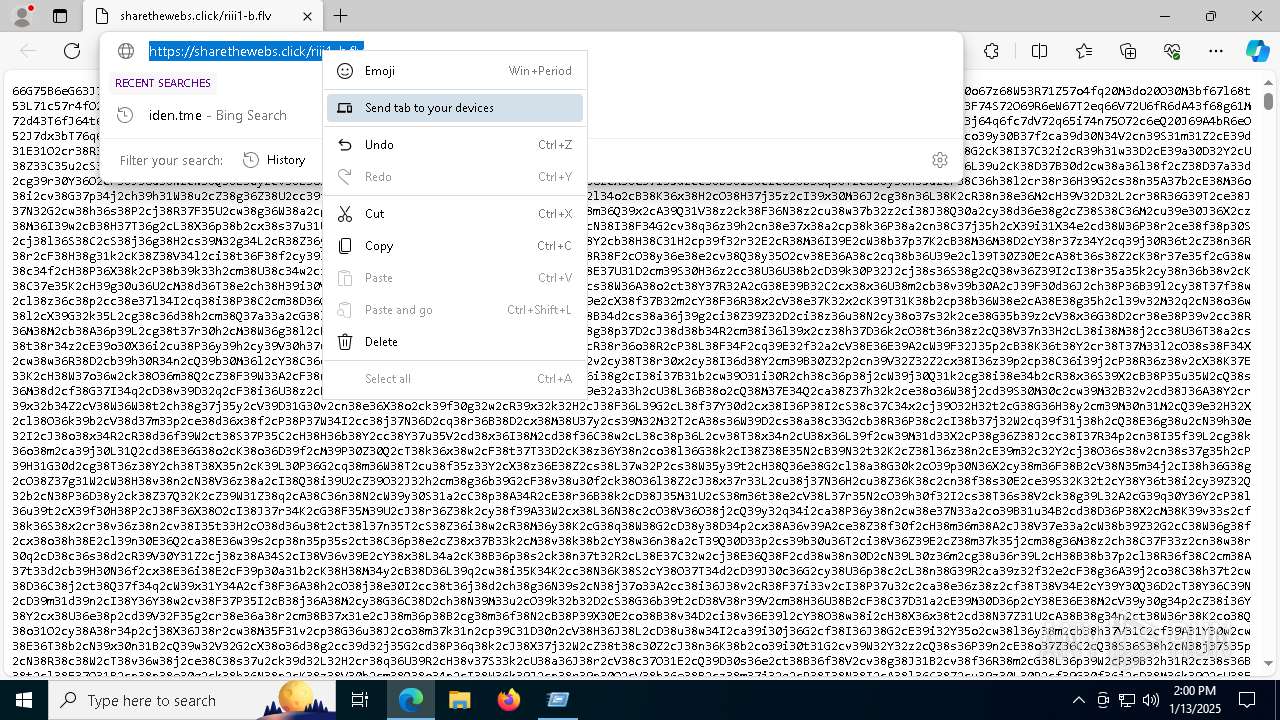
Task: Select Undo in context menu
Action: (x=455, y=145)
